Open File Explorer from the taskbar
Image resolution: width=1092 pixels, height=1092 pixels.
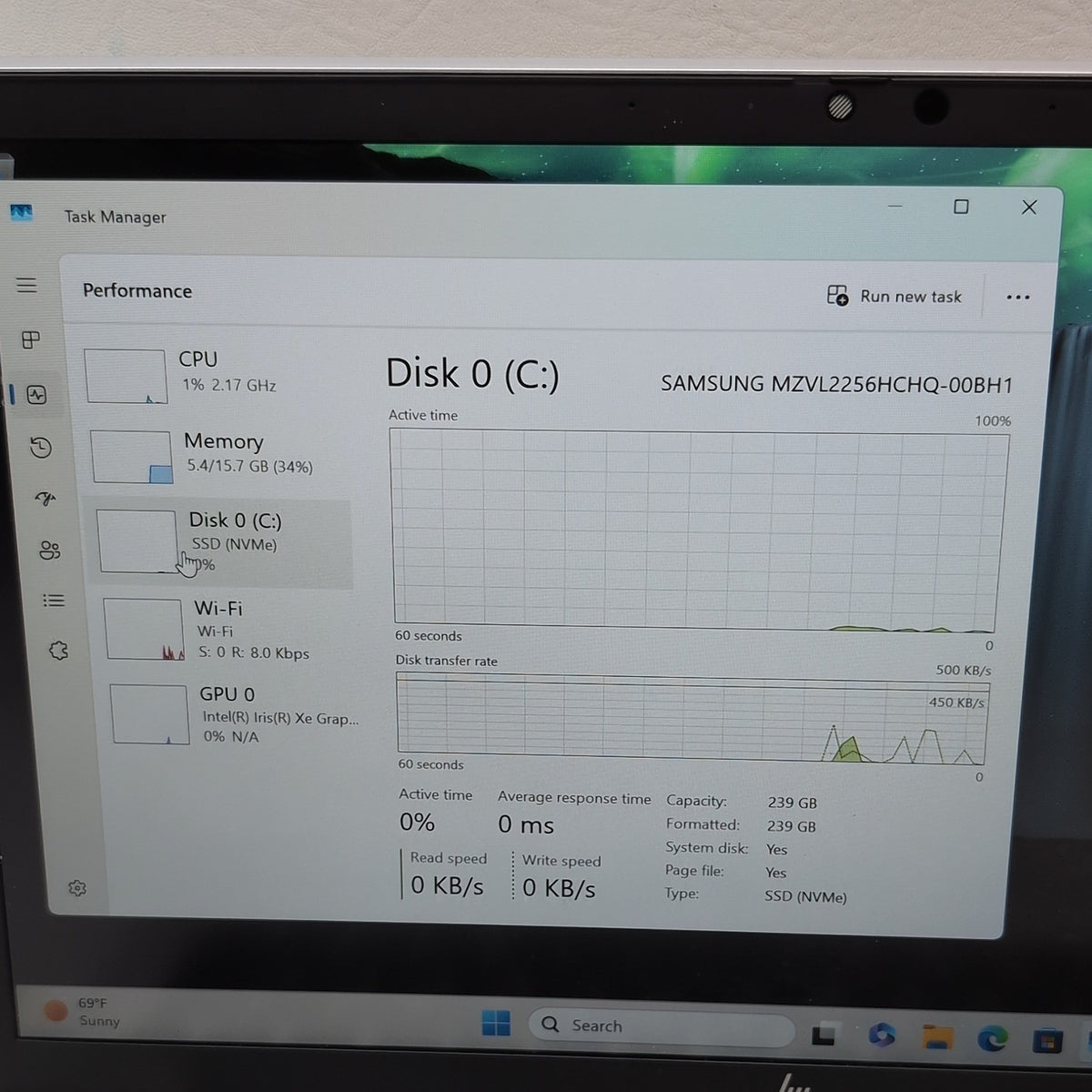[x=937, y=1036]
